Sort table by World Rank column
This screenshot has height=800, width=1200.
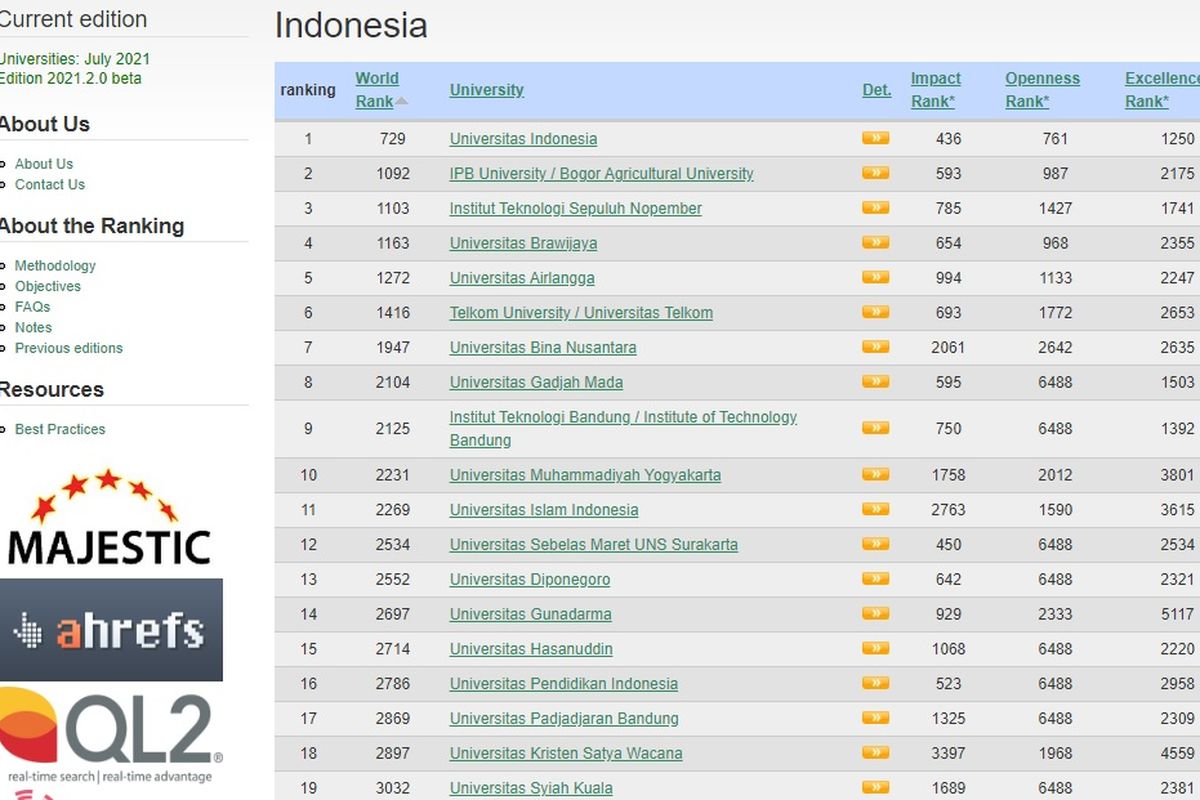point(377,90)
